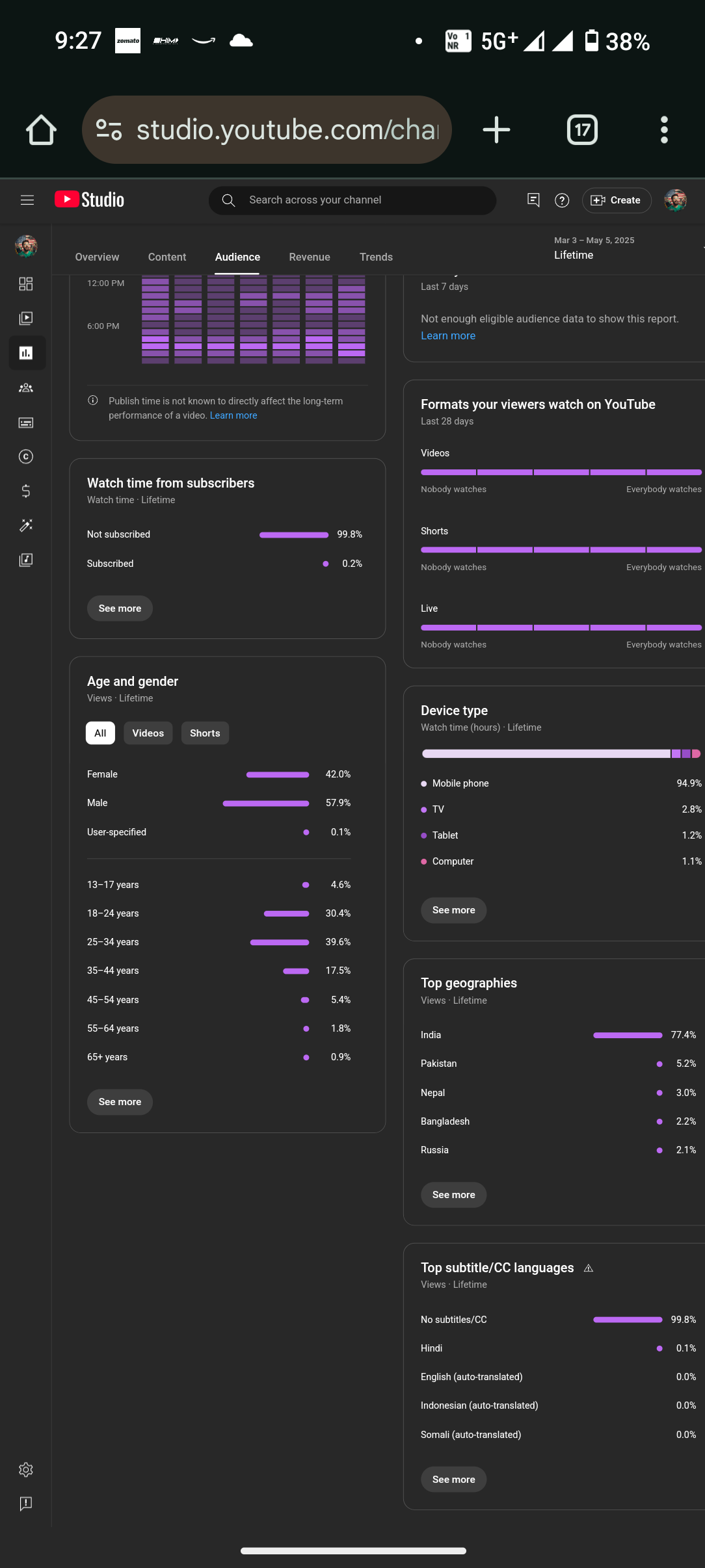Click the Videos format watch bar
The image size is (705, 1568).
pyautogui.click(x=561, y=472)
